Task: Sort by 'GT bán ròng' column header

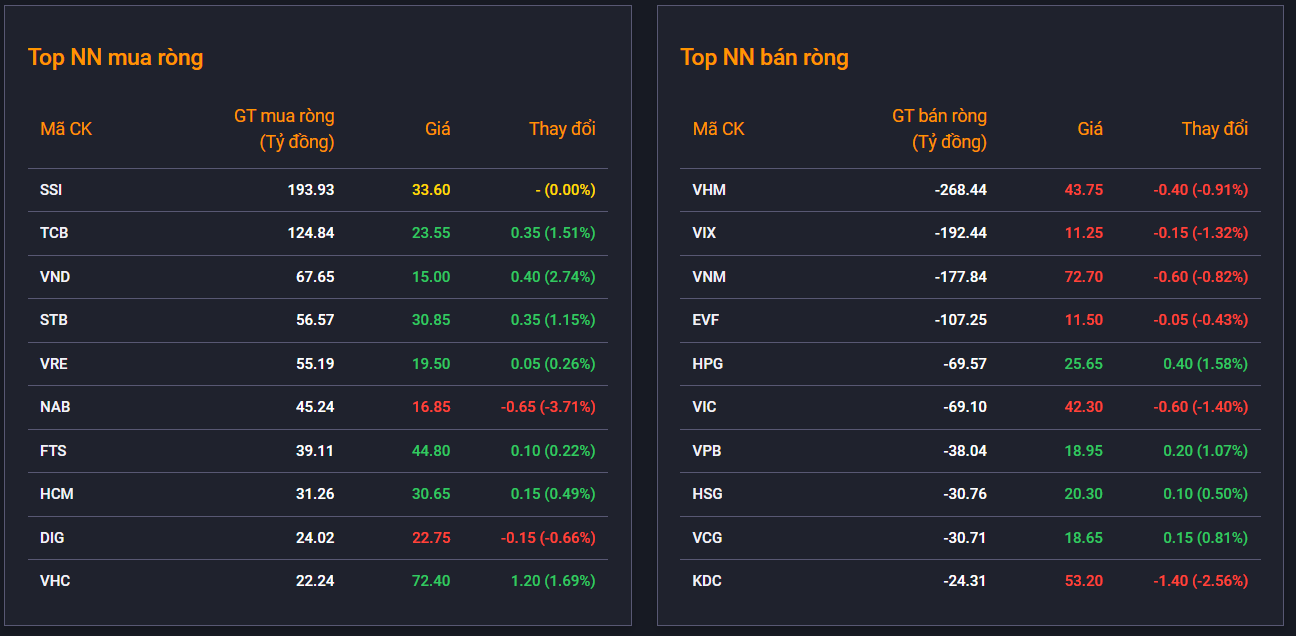Action: pyautogui.click(x=939, y=129)
